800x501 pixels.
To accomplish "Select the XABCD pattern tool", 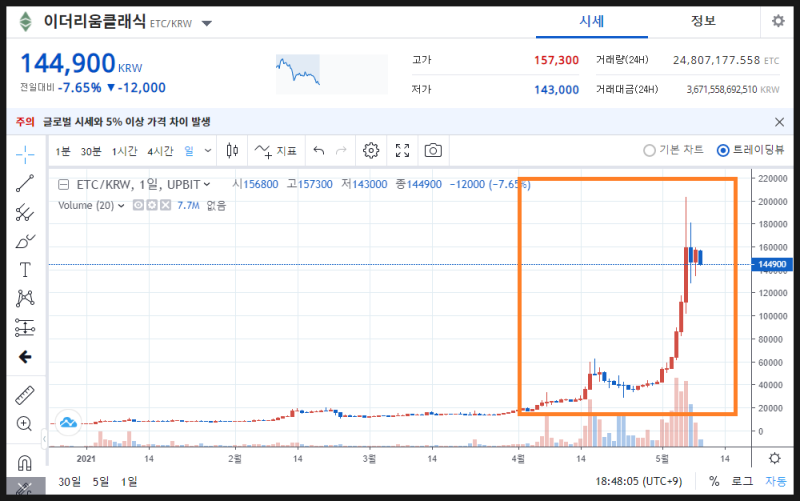I will 24,298.
